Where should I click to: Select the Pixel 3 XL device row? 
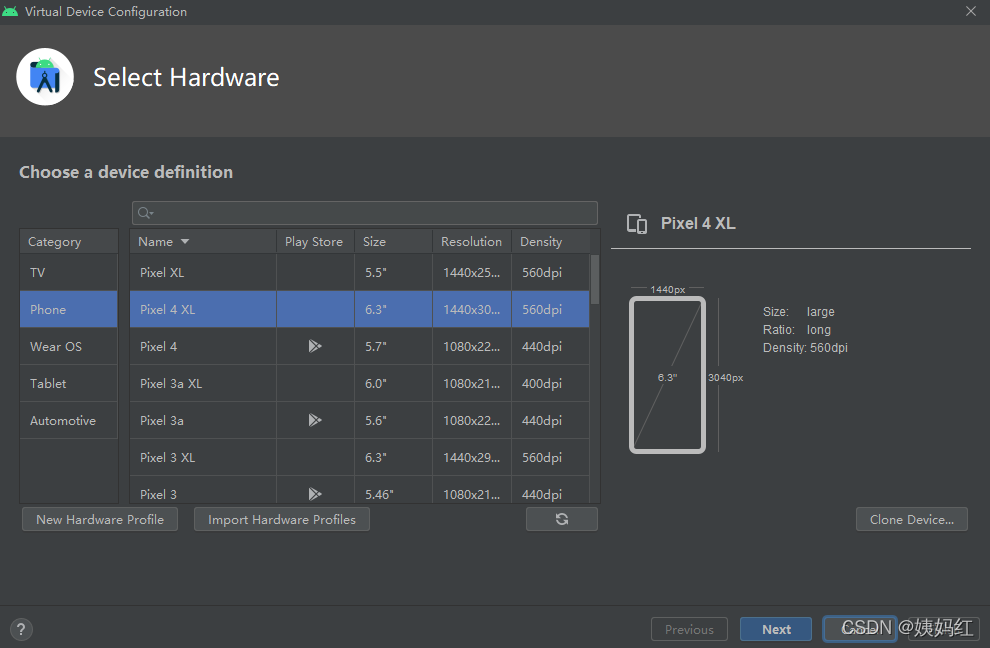point(359,457)
